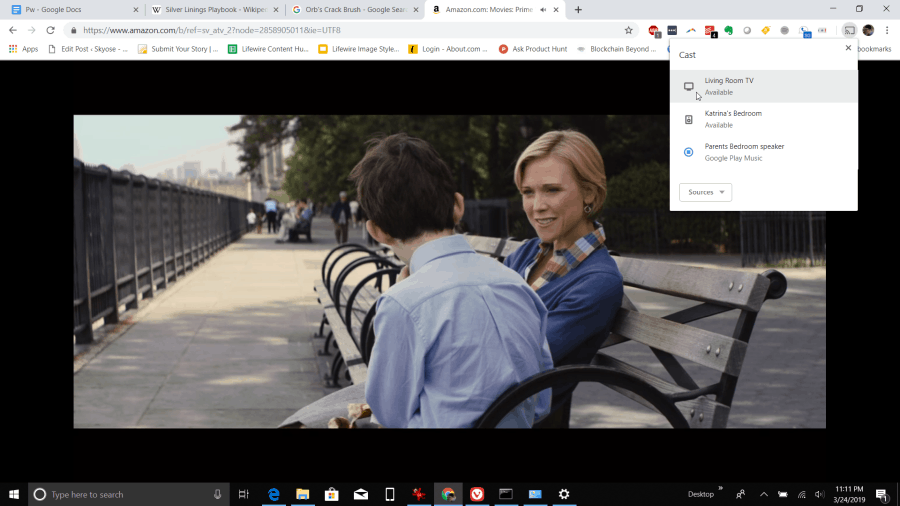Close the Silver Linings Playbook tab
Screen dimensions: 900x506
[x=276, y=10]
